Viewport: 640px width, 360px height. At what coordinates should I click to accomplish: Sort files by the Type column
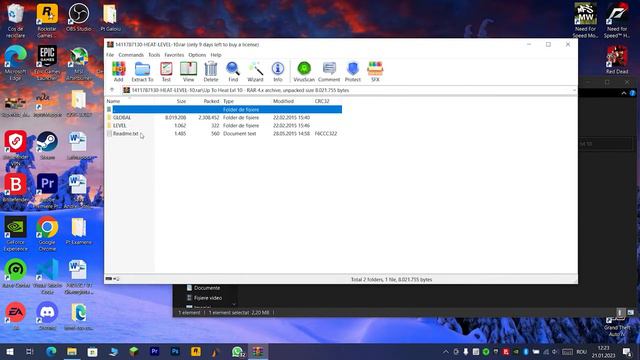tap(229, 101)
